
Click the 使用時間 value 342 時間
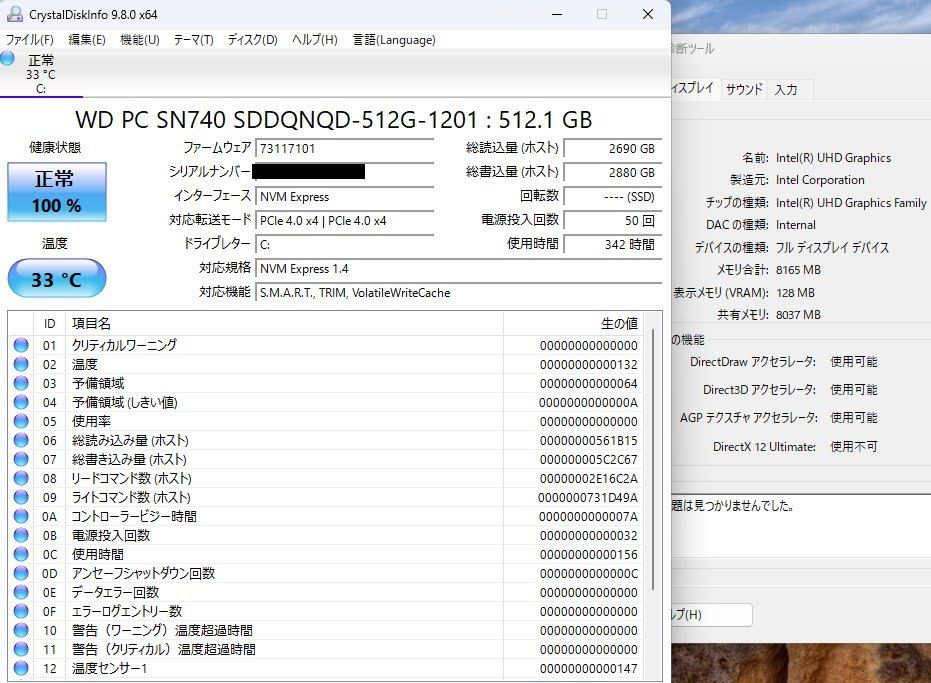click(613, 245)
